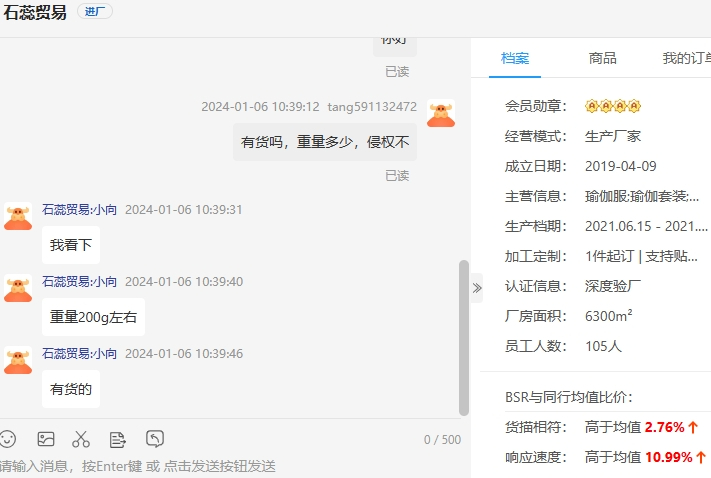Click 石蕊贸易:小向 name at 10:39:40
Image resolution: width=711 pixels, height=478 pixels.
[x=79, y=282]
